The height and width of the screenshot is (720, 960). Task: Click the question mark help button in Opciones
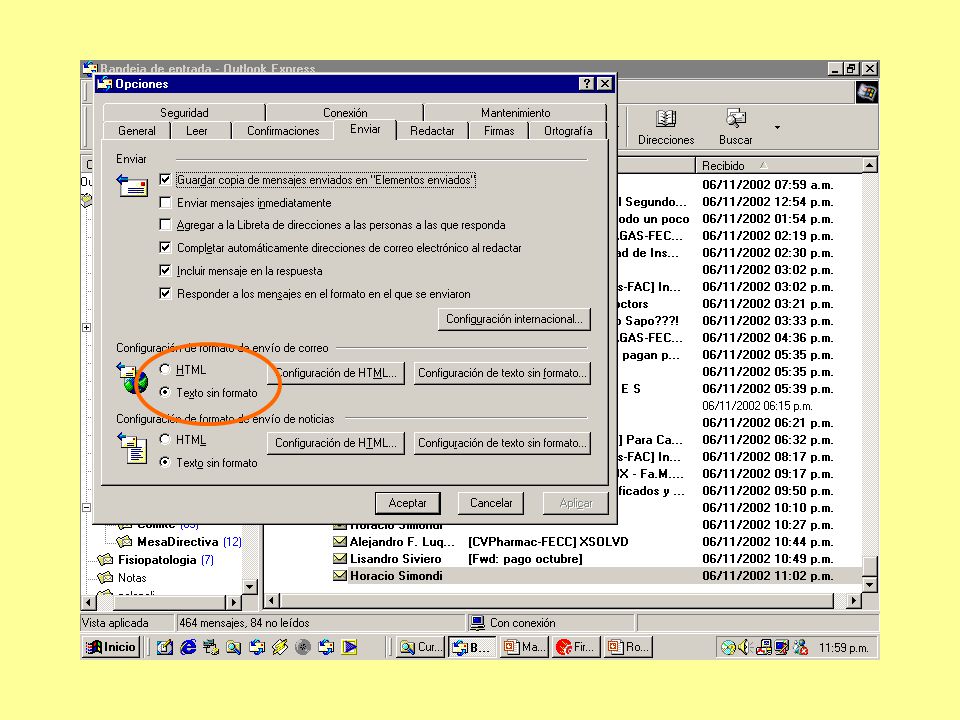pos(587,84)
